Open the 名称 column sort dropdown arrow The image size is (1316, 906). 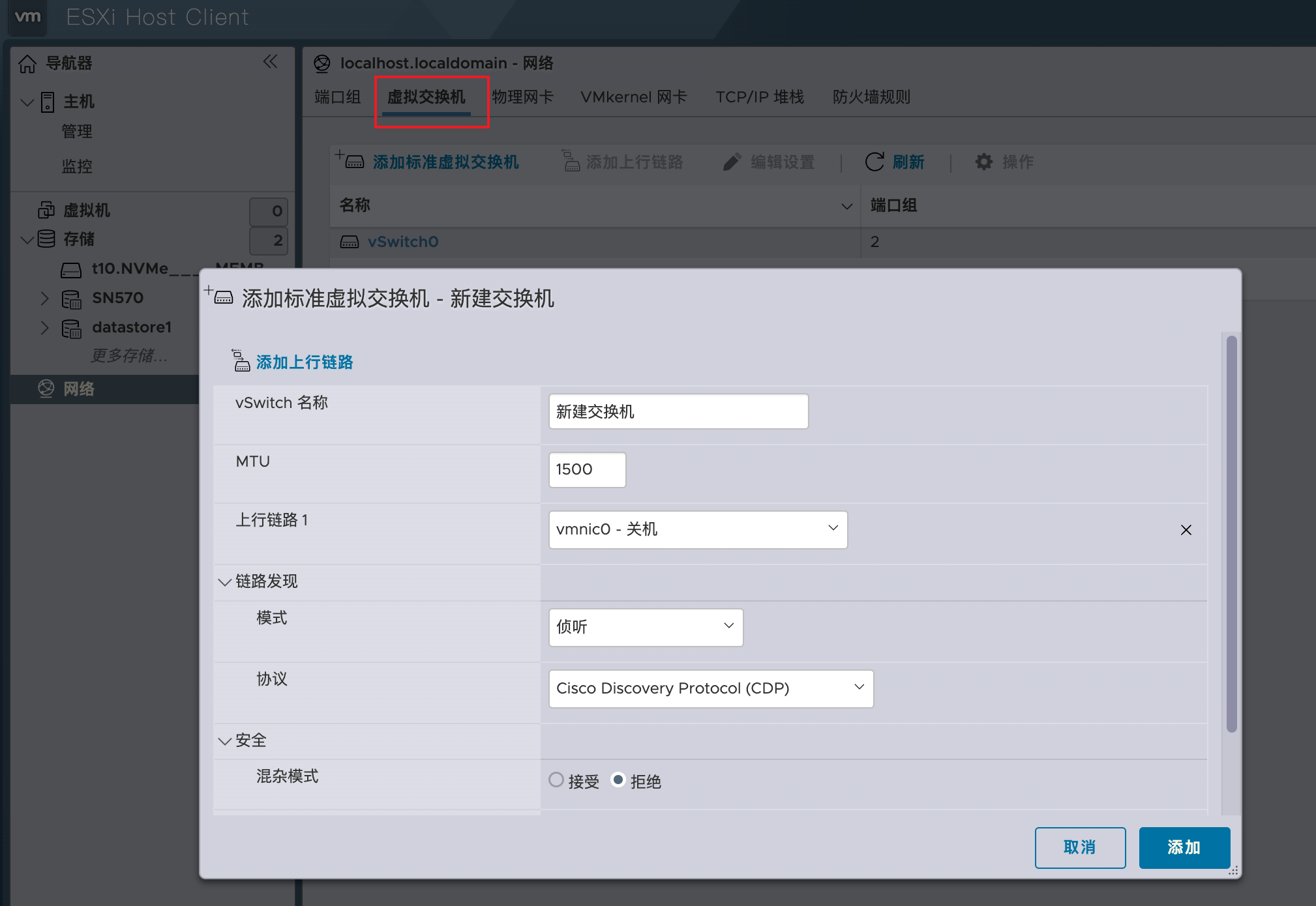pos(846,206)
